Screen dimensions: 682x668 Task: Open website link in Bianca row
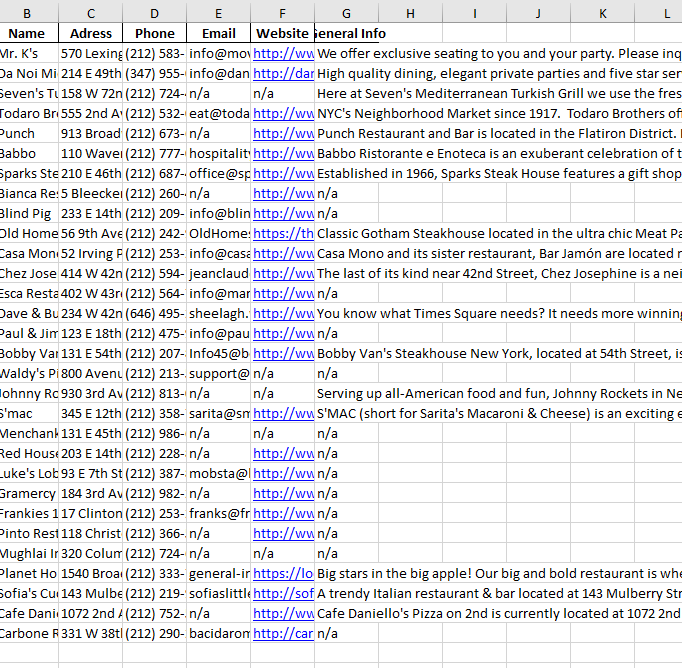pyautogui.click(x=283, y=194)
